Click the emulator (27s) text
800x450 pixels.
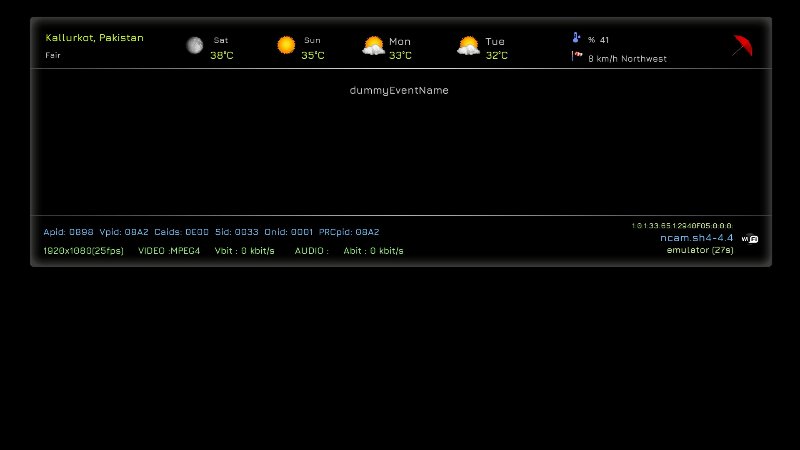coord(700,250)
